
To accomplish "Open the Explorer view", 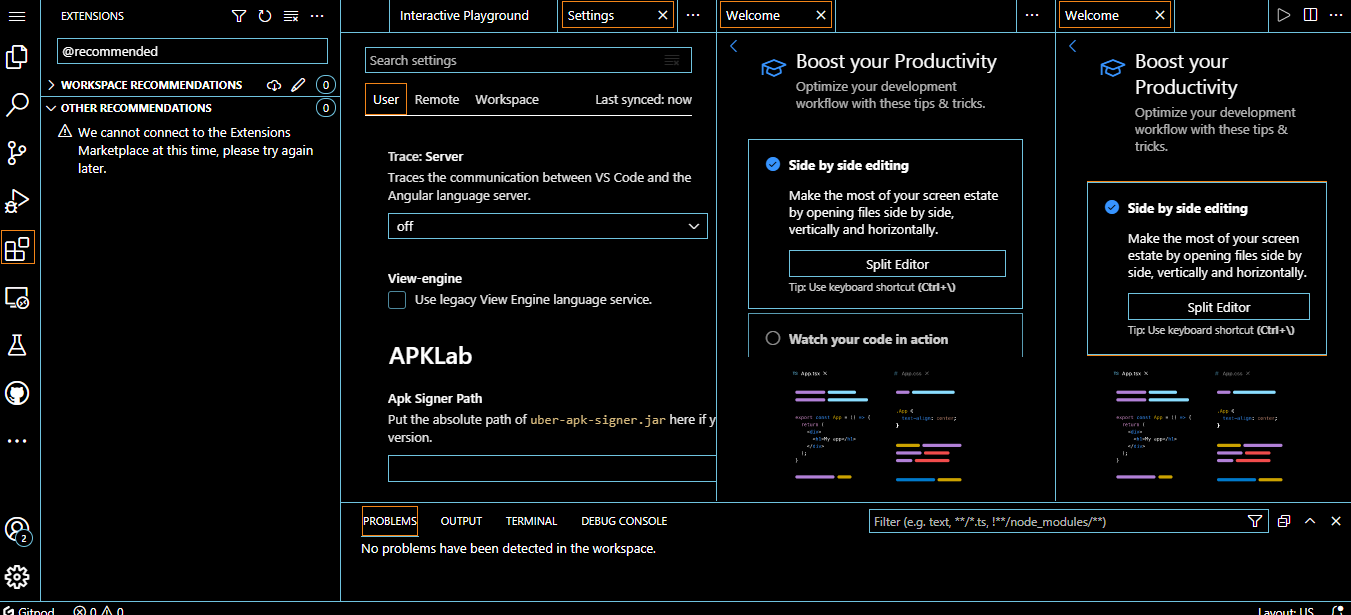I will pyautogui.click(x=17, y=57).
